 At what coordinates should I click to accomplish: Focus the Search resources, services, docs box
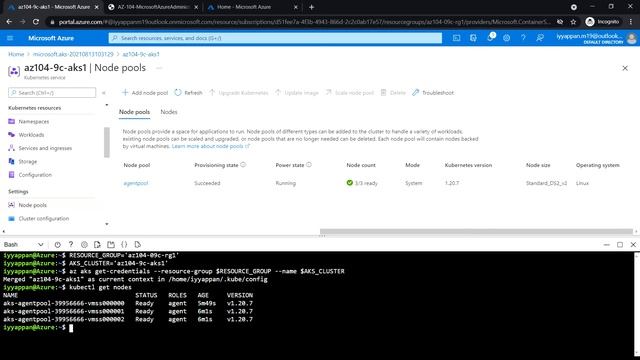(x=275, y=38)
